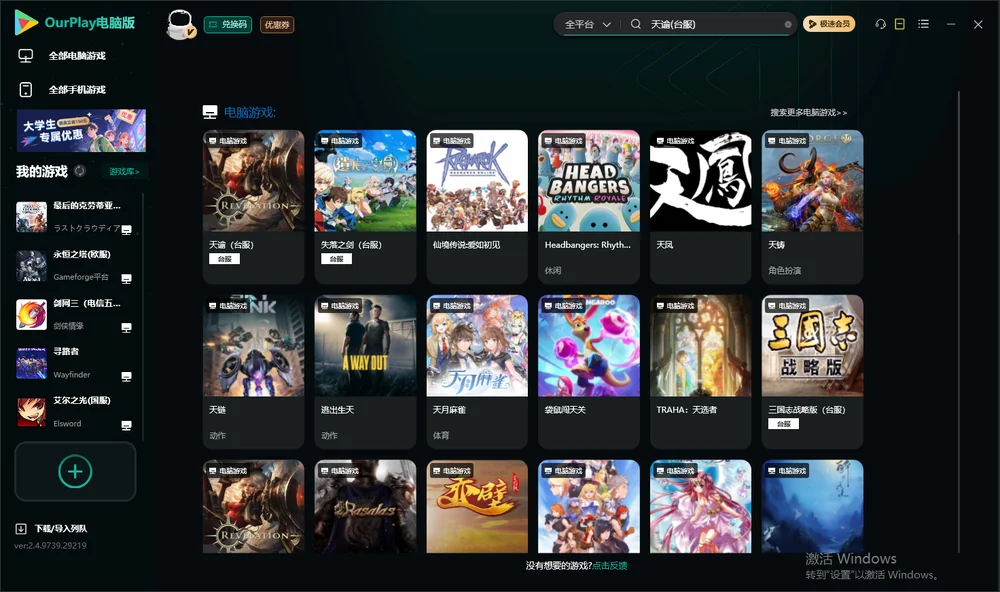The height and width of the screenshot is (592, 1000).
Task: Click the magnifier search icon
Action: [636, 24]
